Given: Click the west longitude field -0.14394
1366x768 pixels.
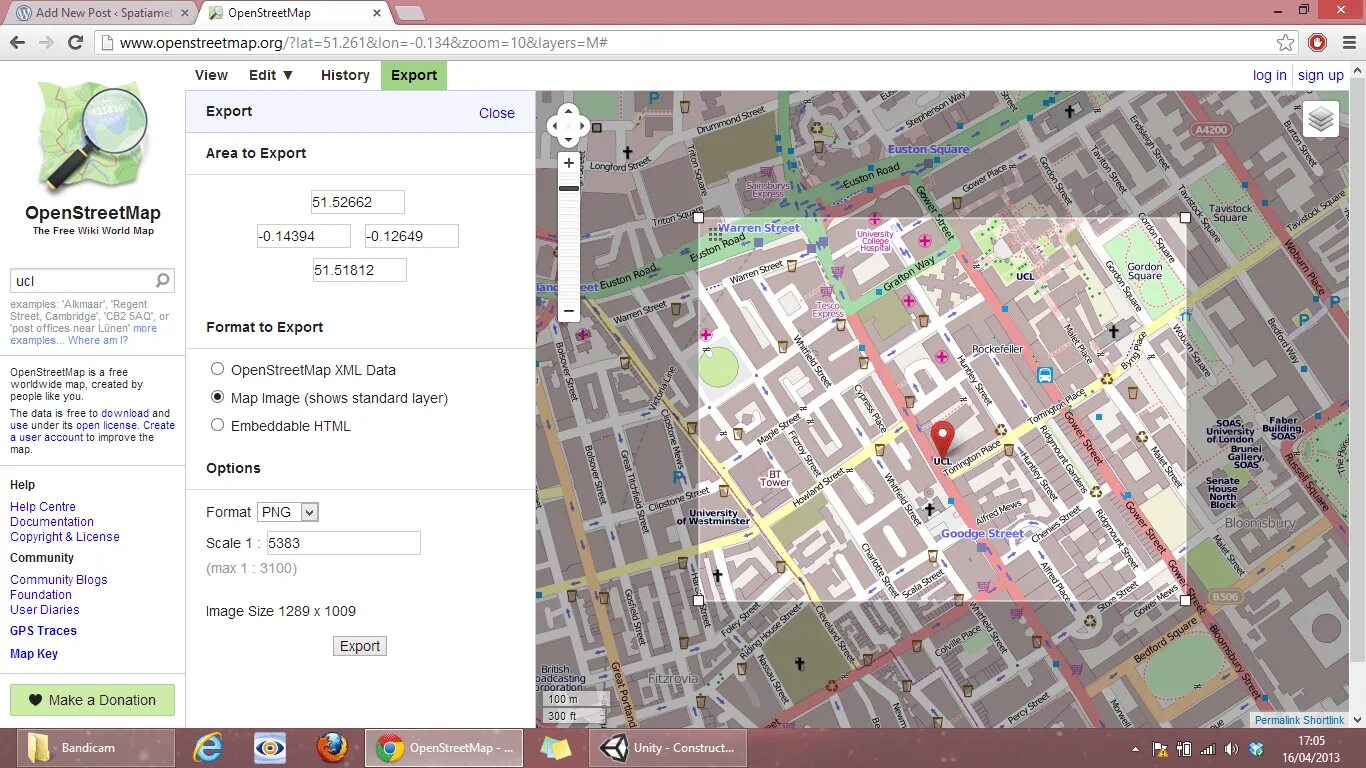Looking at the screenshot, I should (x=304, y=236).
